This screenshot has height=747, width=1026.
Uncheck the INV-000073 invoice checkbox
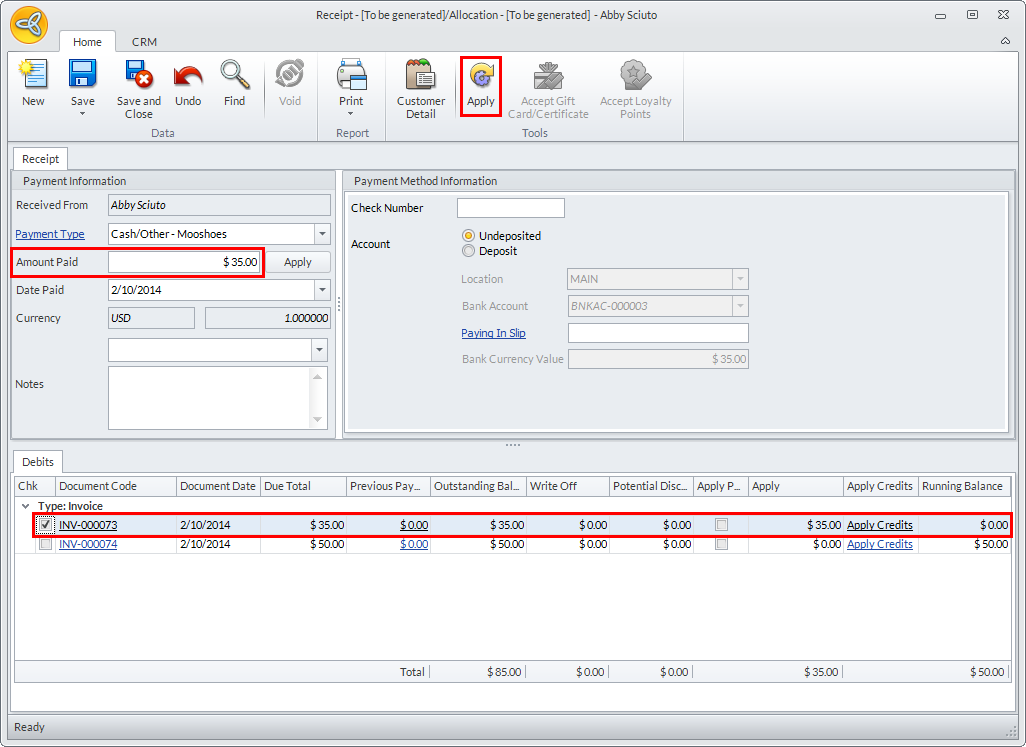pyautogui.click(x=45, y=525)
